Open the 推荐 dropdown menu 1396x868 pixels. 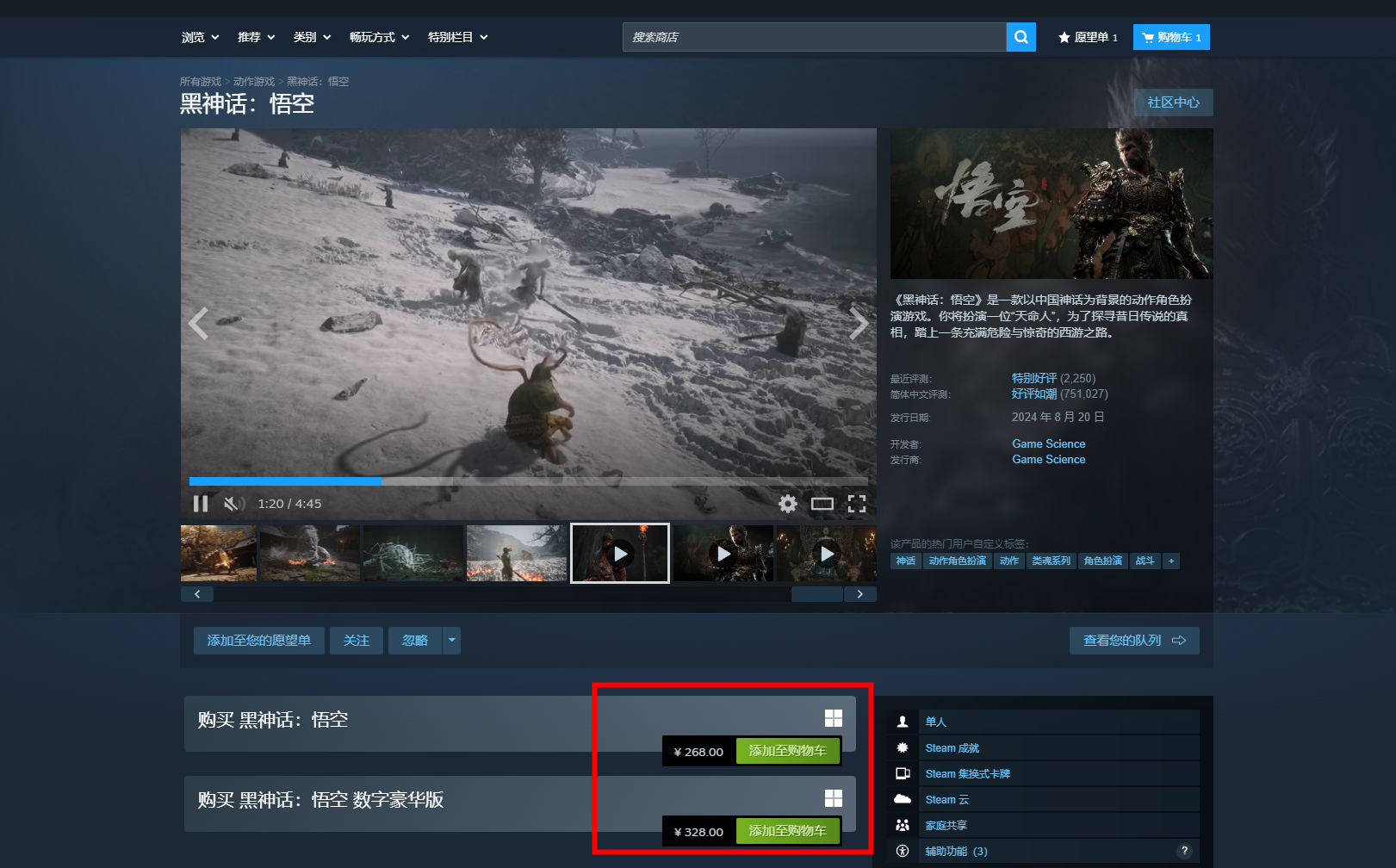[x=257, y=37]
